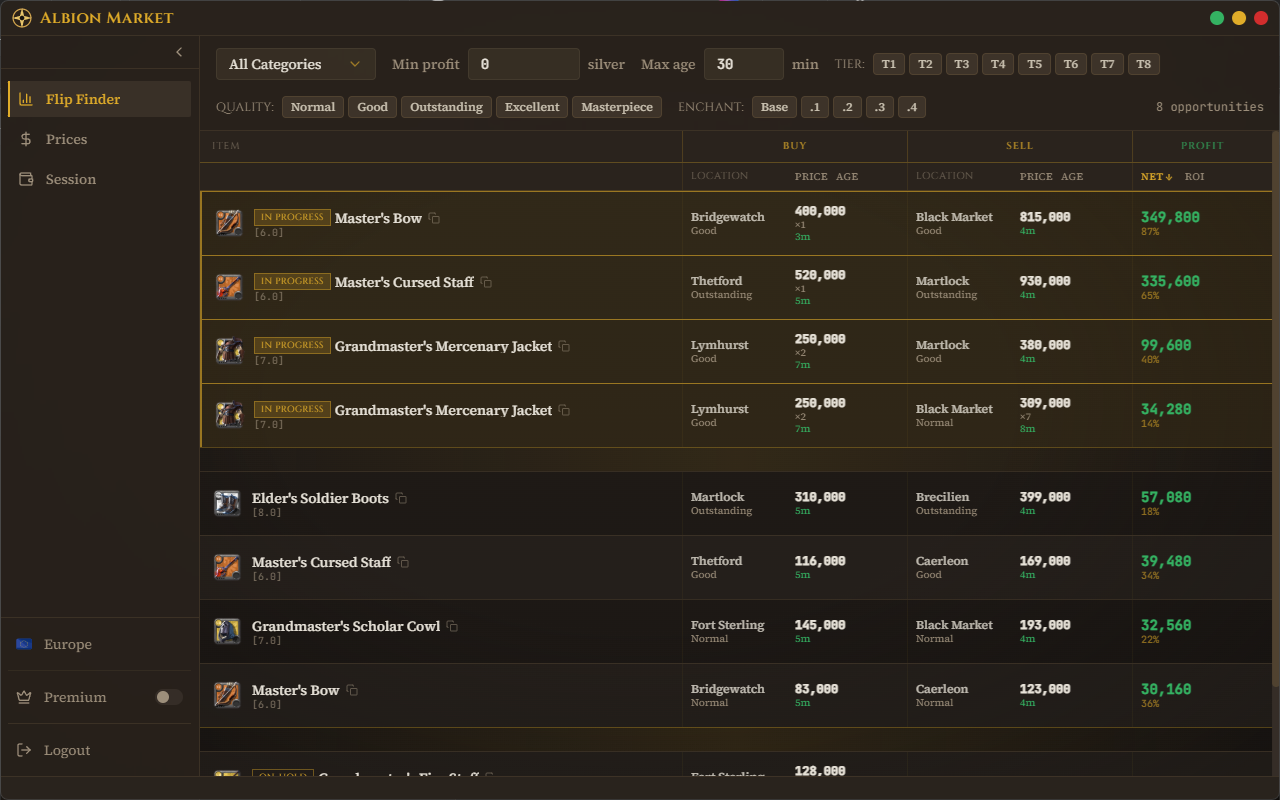Screen dimensions: 1280x800
Task: Click the Premium crown icon
Action: pos(24,697)
